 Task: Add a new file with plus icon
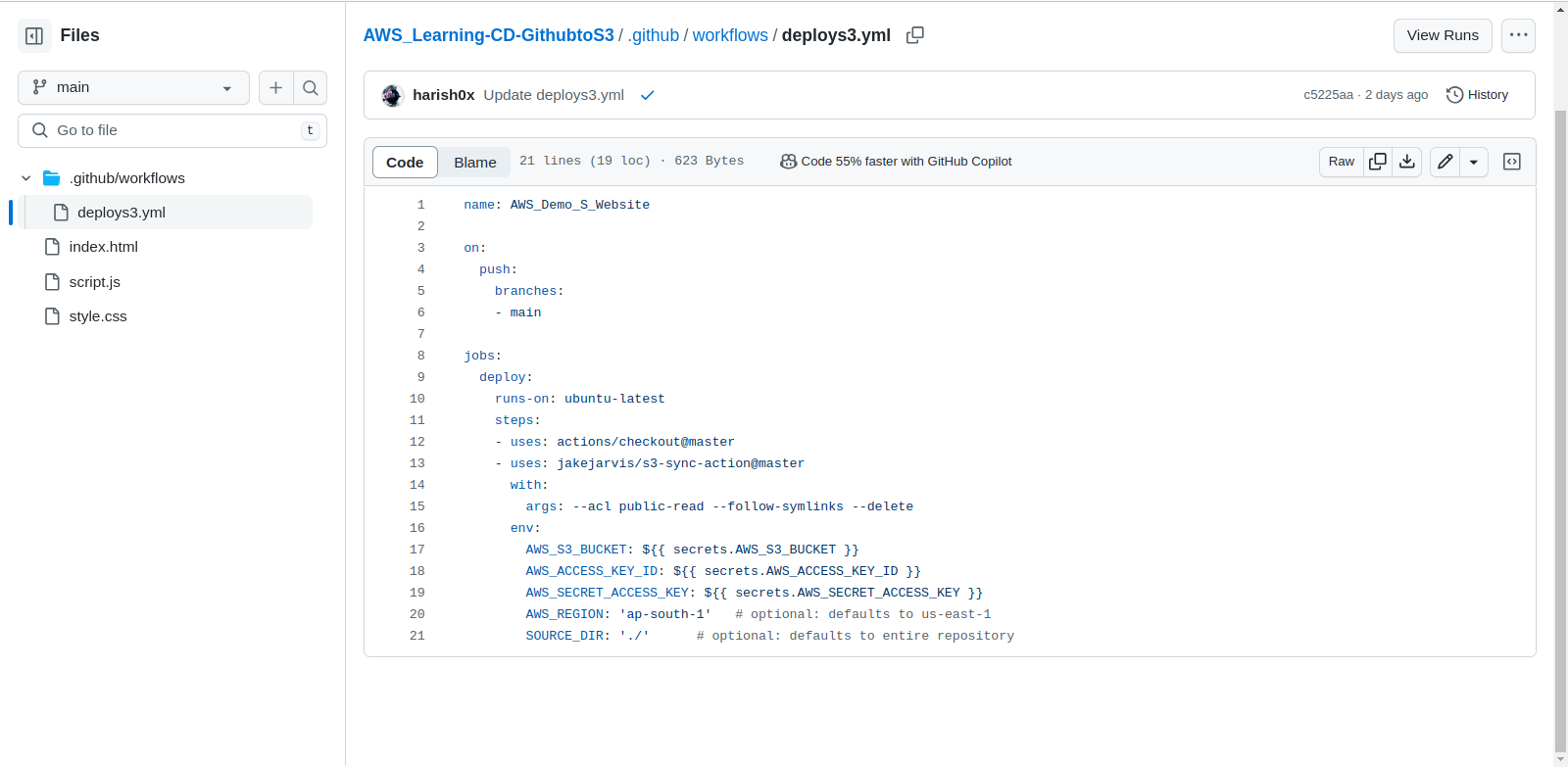click(x=276, y=87)
